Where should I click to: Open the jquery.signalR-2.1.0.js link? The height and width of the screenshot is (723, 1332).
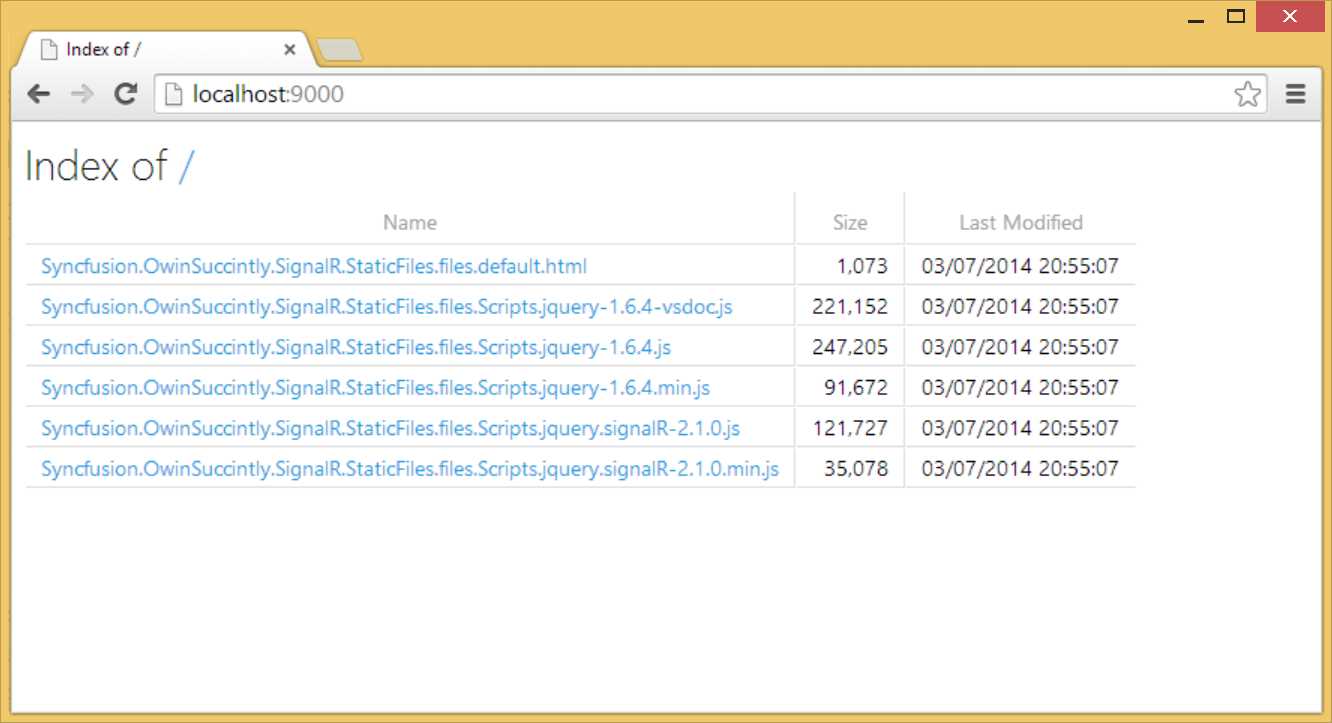(390, 428)
